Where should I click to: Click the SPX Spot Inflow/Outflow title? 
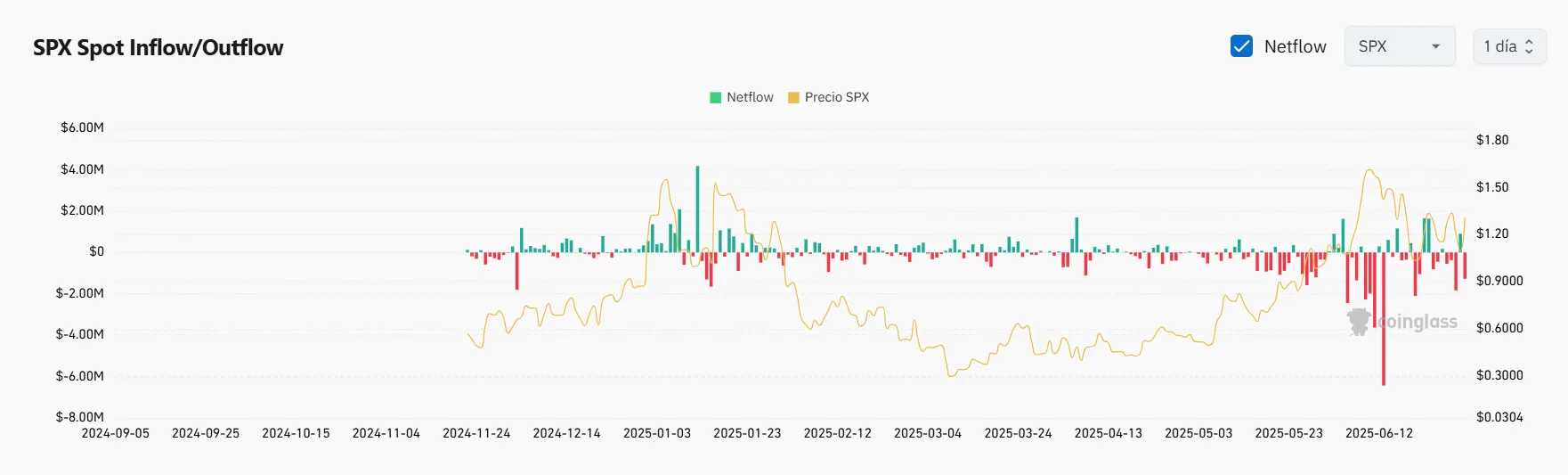(158, 48)
